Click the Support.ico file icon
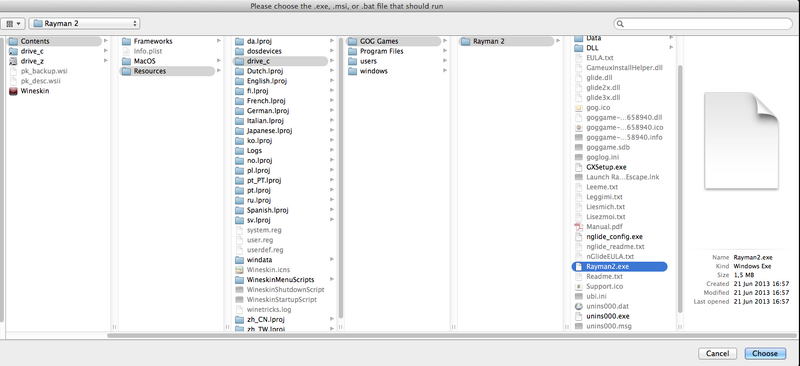 pyautogui.click(x=579, y=286)
